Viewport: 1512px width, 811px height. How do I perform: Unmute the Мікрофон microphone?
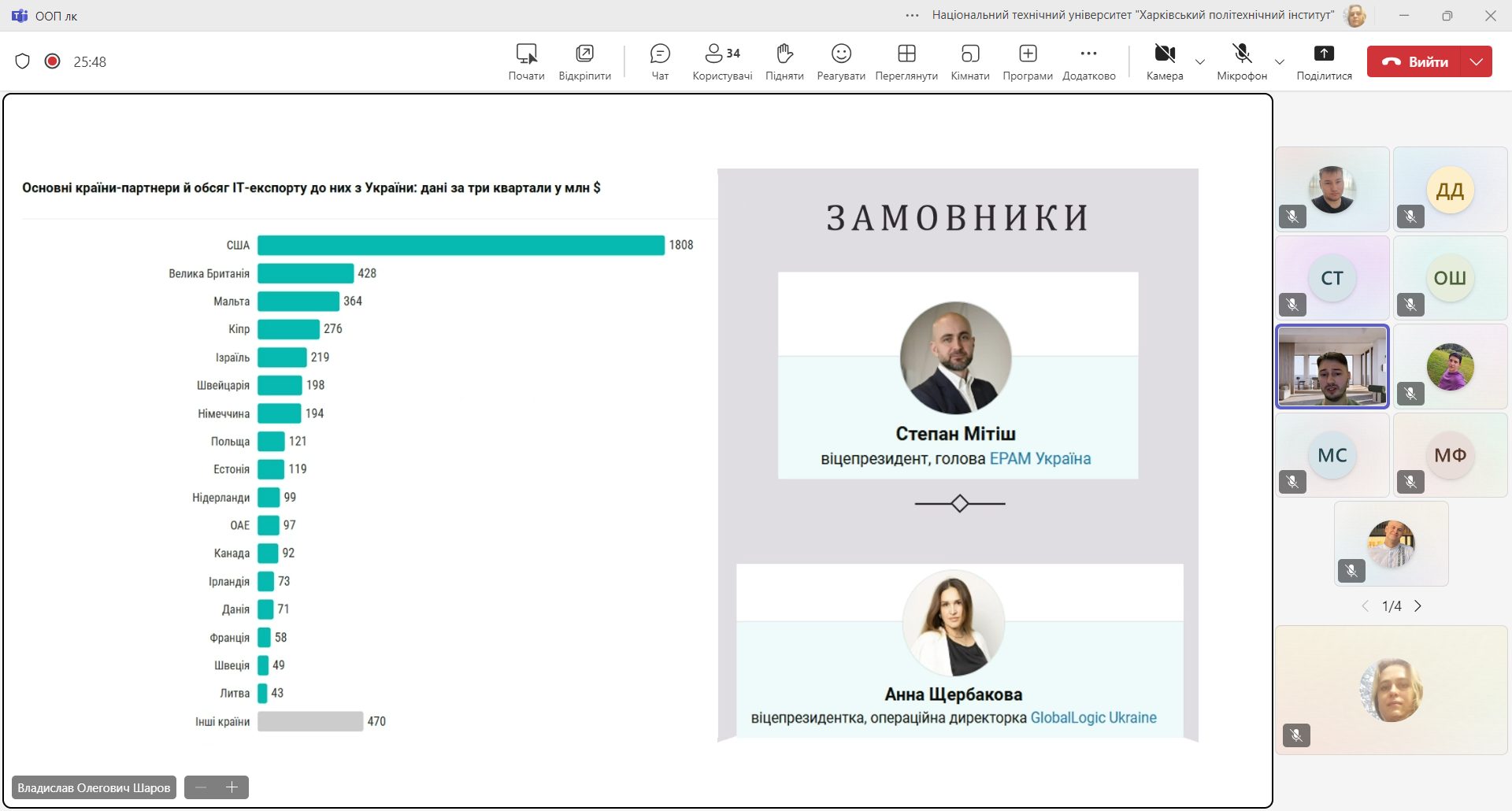coord(1242,61)
